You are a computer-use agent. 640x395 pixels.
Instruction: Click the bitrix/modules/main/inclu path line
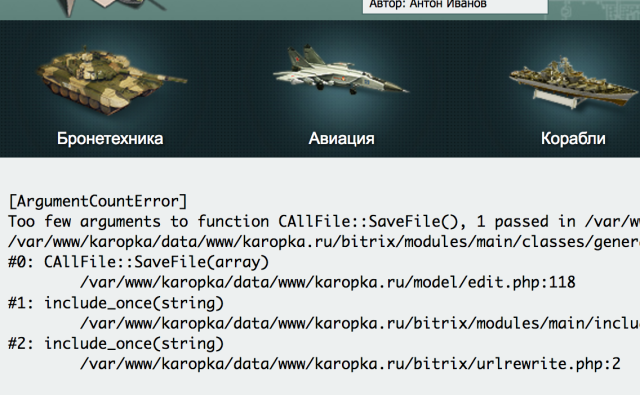tap(360, 324)
